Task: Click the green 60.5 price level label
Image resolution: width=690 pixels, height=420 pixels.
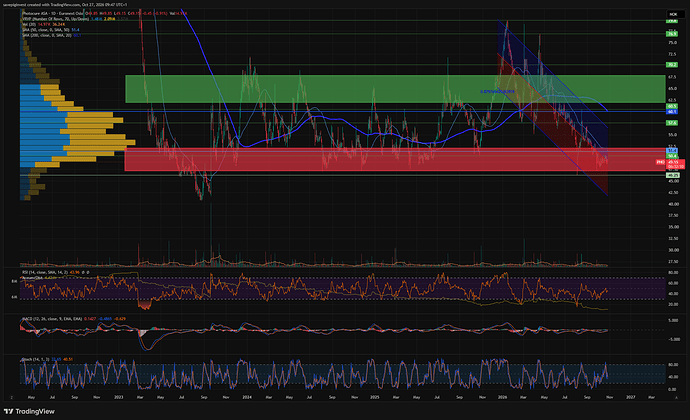Action: 672,107
